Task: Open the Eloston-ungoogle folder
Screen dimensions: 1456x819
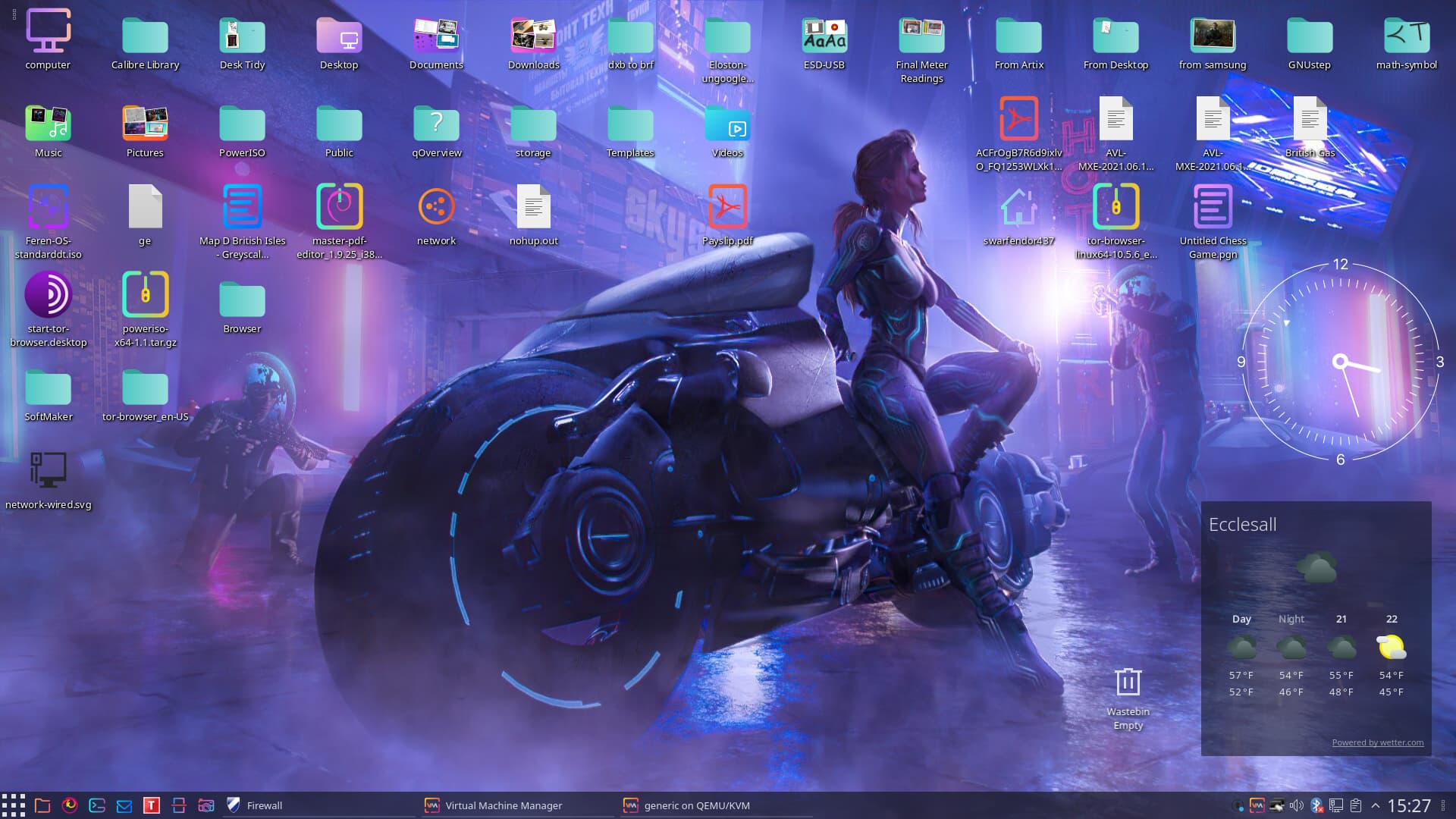Action: pos(727,50)
